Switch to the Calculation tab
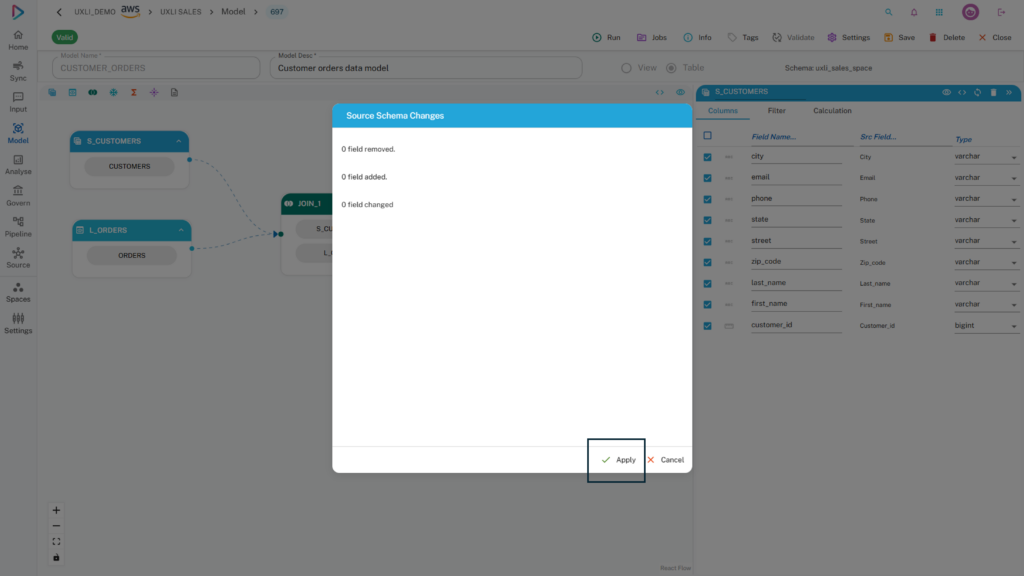The image size is (1024, 576). [x=832, y=111]
